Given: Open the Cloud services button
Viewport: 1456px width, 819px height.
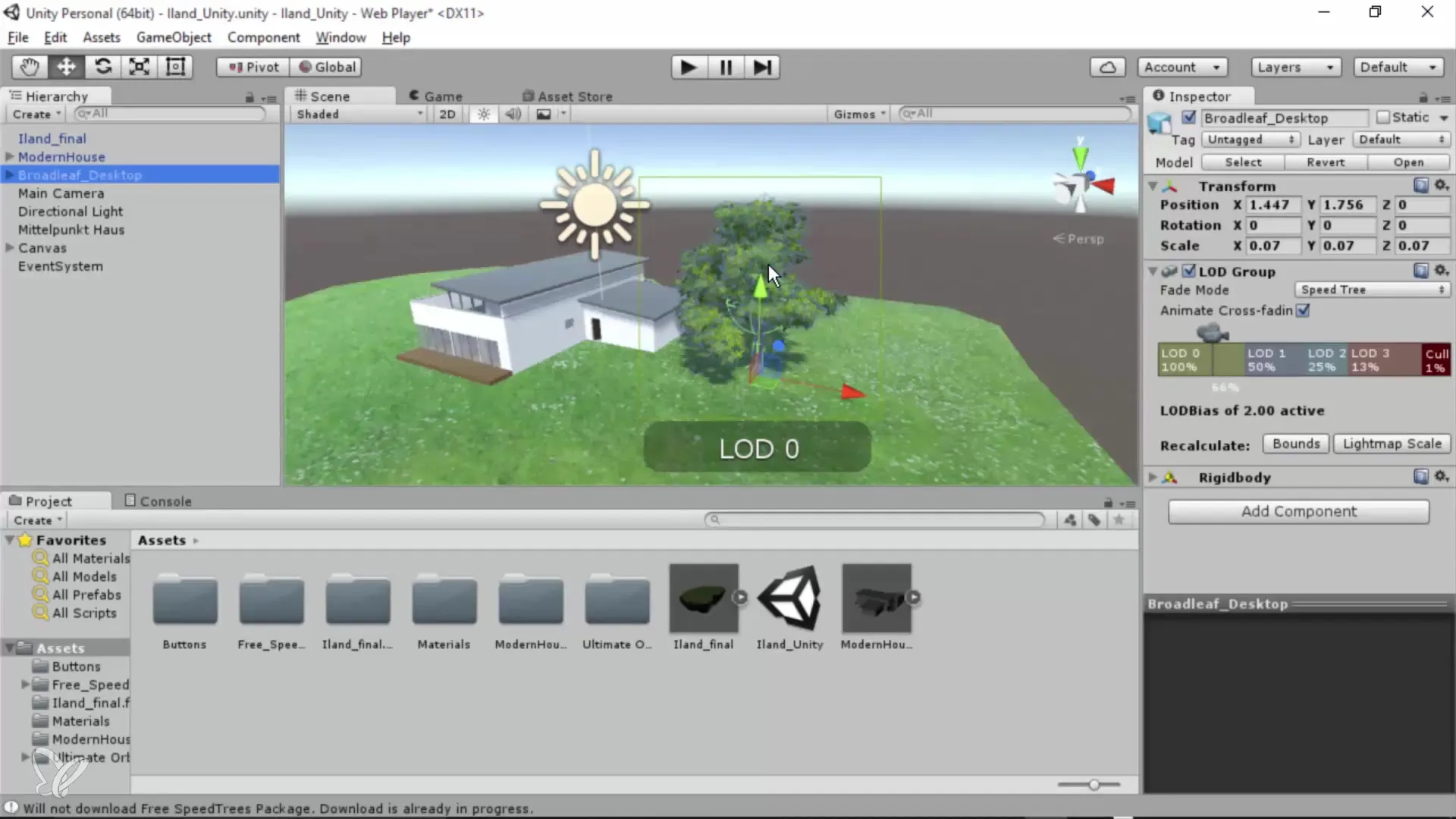Looking at the screenshot, I should click(x=1108, y=67).
